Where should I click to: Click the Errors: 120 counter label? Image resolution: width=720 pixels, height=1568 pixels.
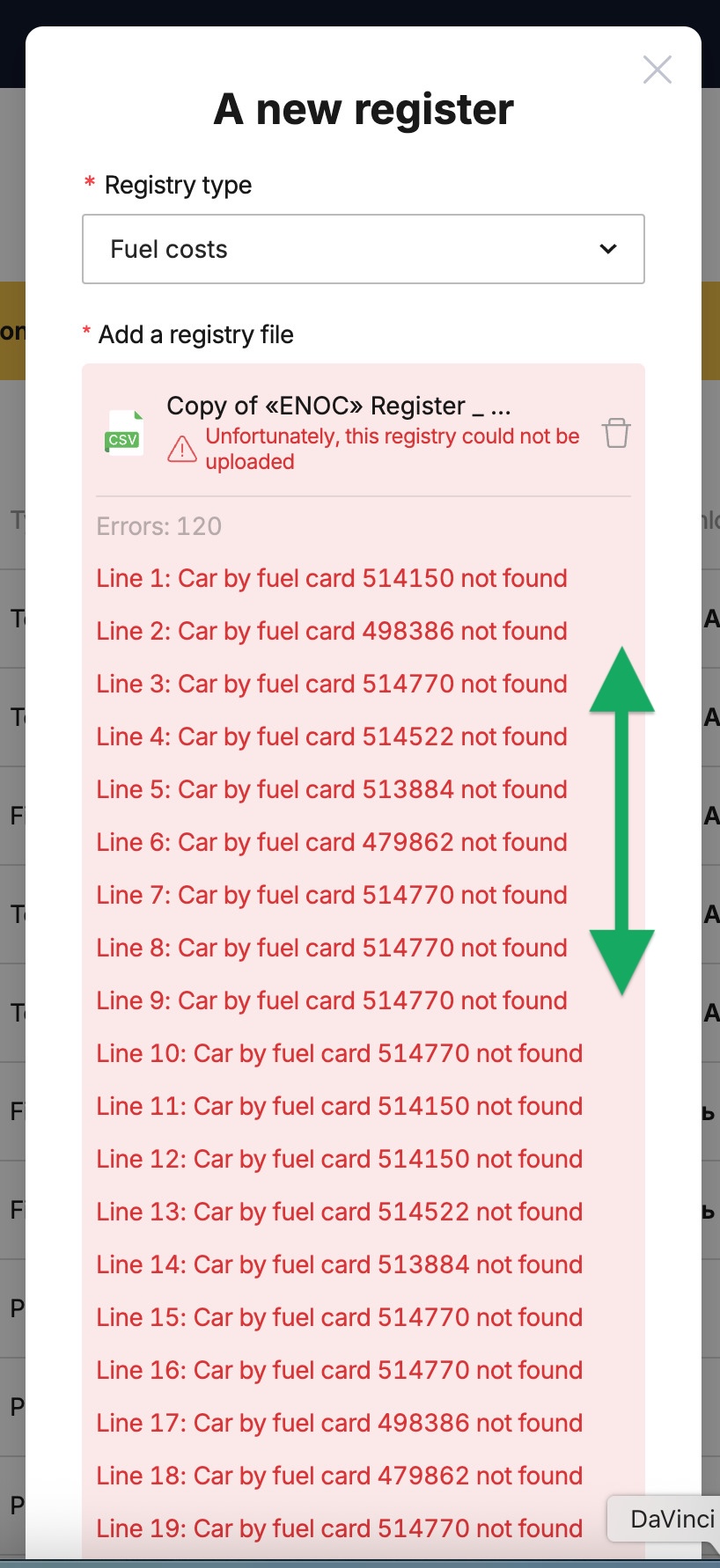pos(159,526)
